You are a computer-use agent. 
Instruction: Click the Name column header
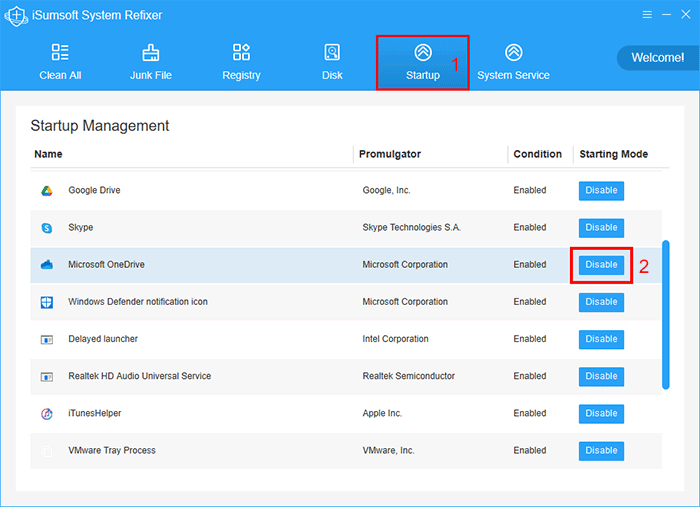[48, 154]
